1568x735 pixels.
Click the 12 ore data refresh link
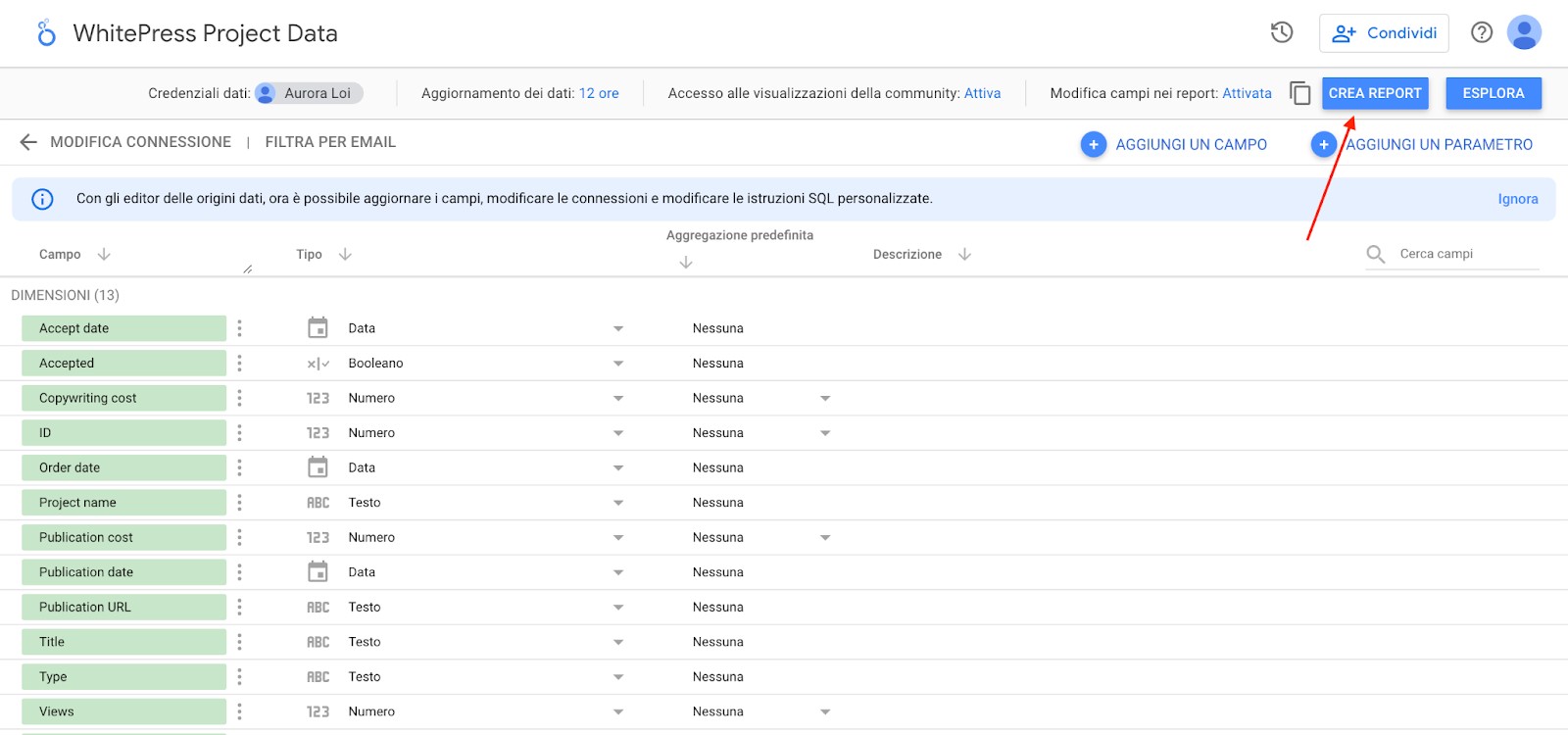[x=599, y=93]
